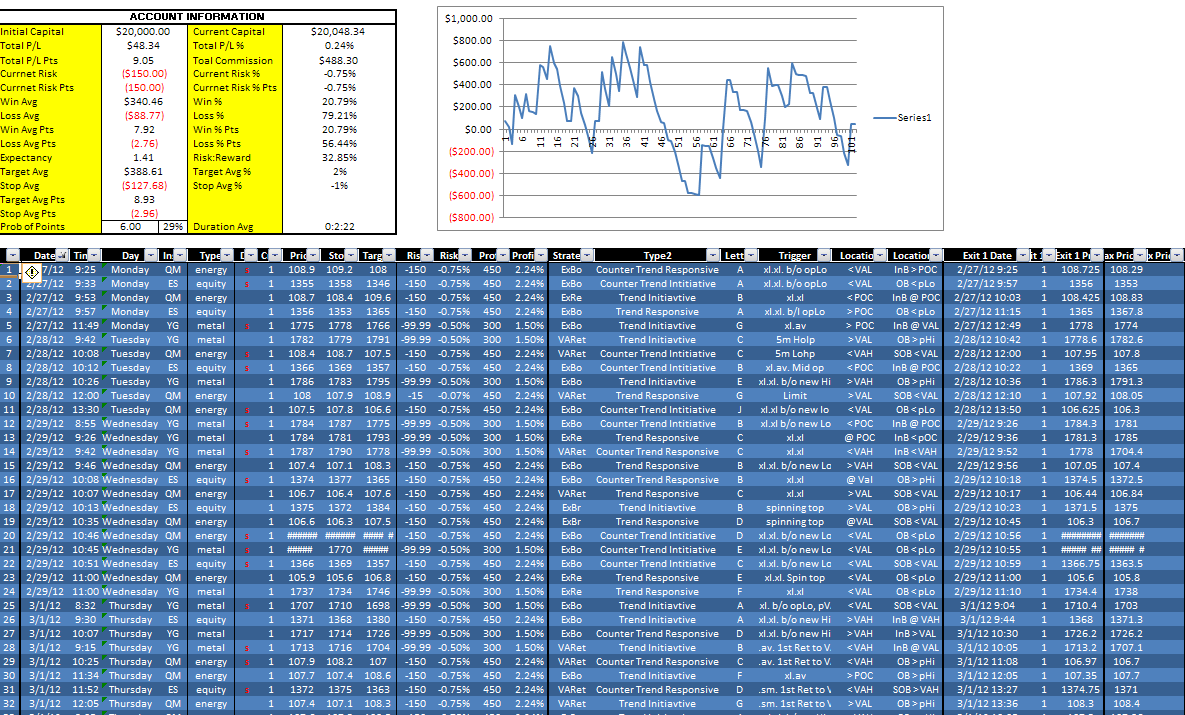Select the Total P/L value $48.34

(144, 45)
